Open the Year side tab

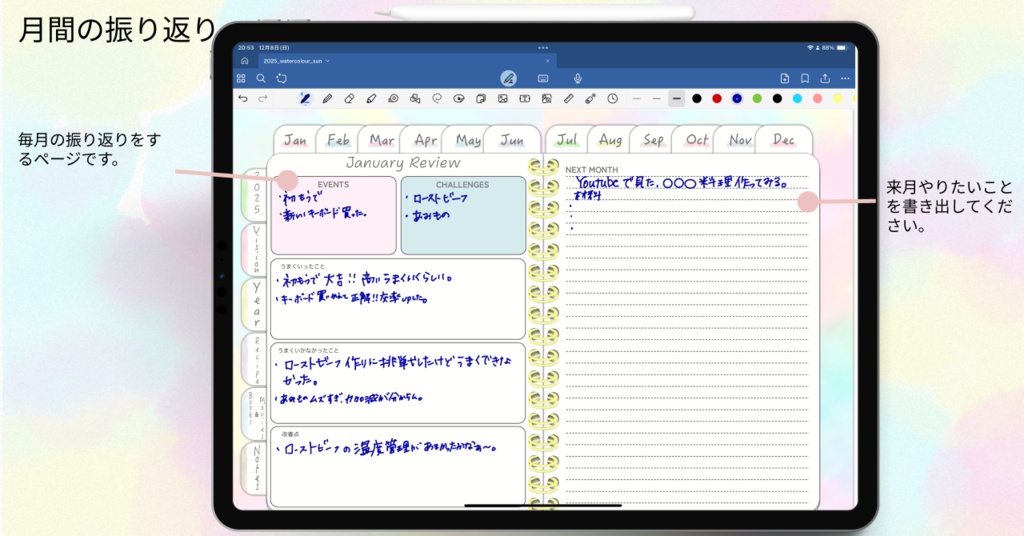tap(255, 304)
